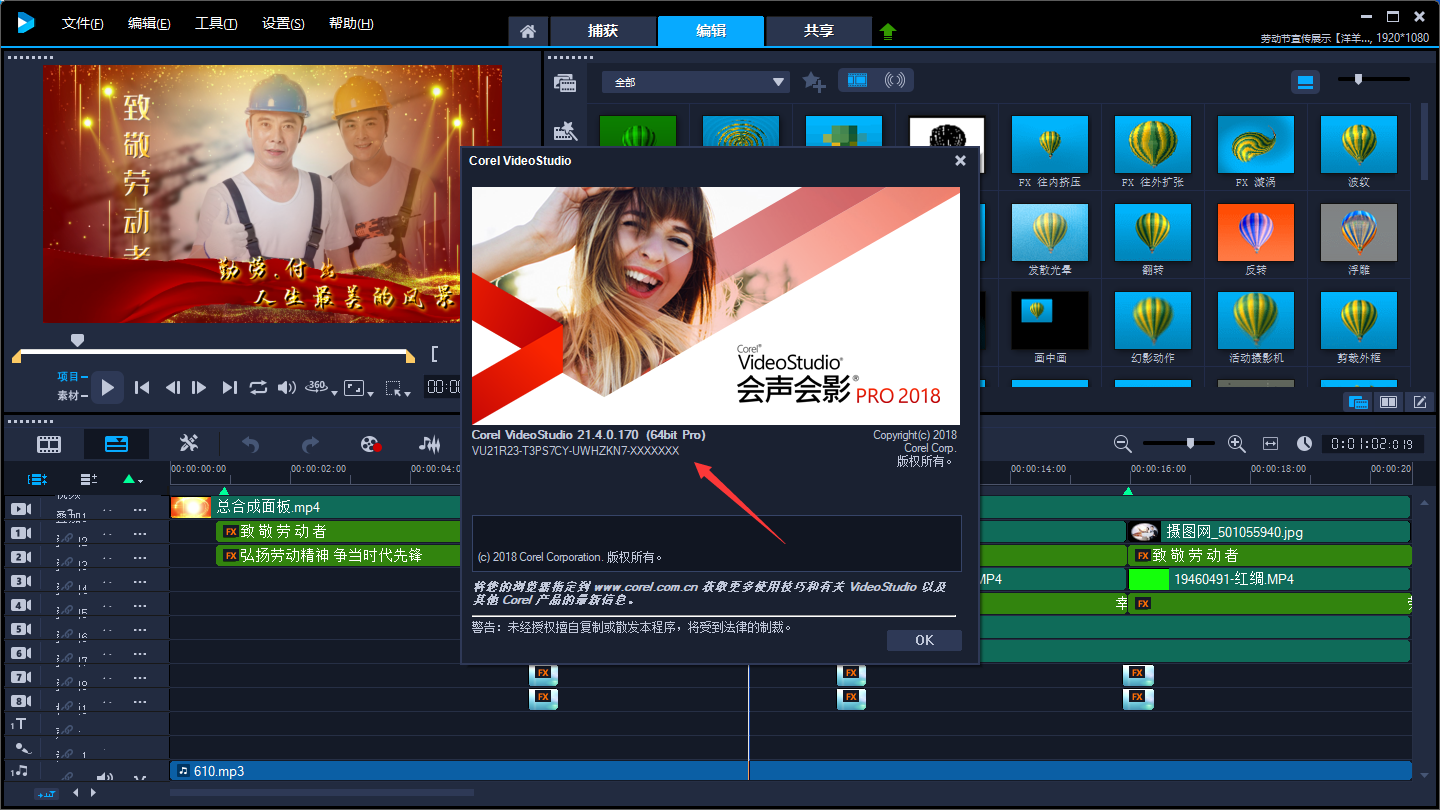1440x810 pixels.
Task: Step back one frame in preview
Action: pyautogui.click(x=172, y=387)
